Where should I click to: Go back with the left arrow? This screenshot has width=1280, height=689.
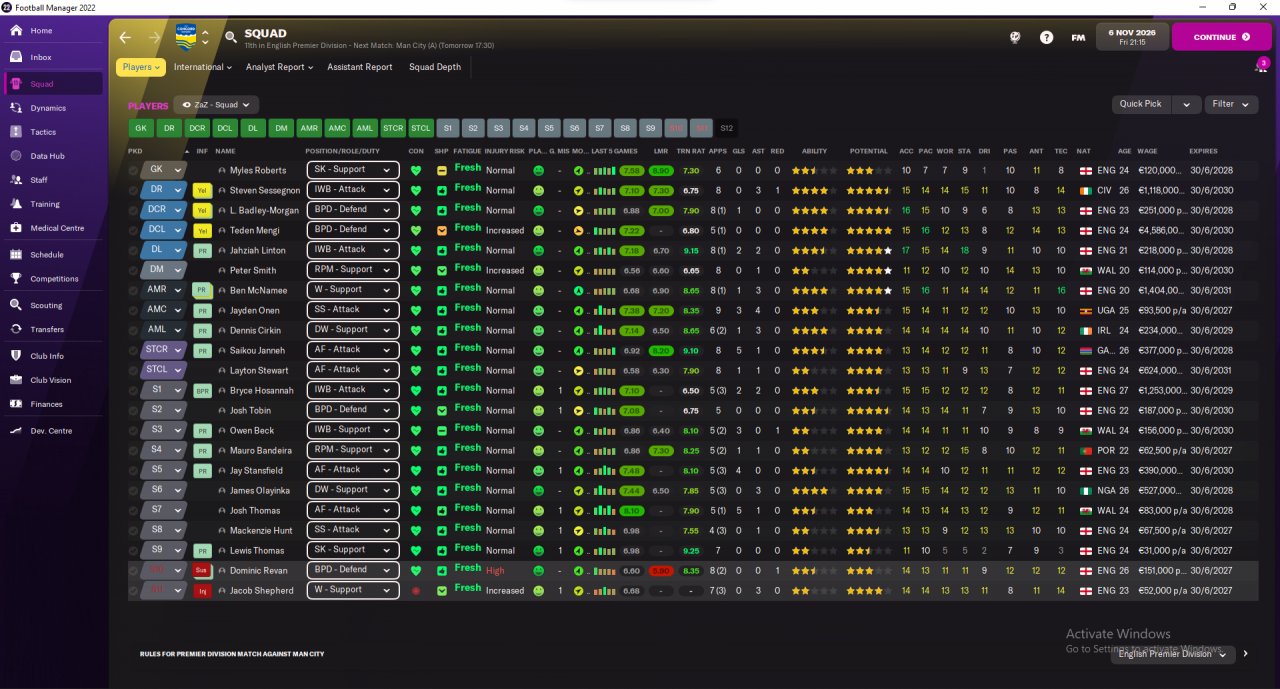125,38
